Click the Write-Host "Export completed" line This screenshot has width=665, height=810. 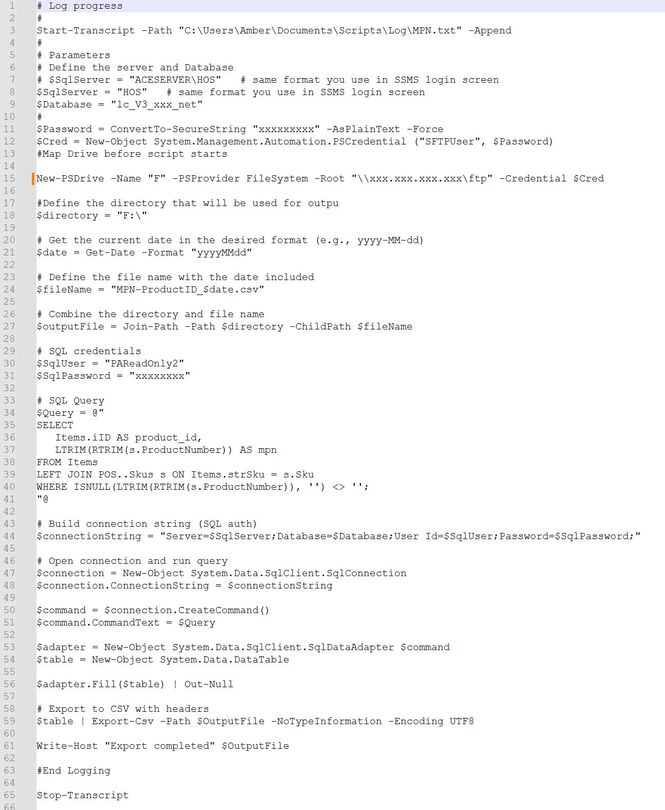[x=163, y=746]
